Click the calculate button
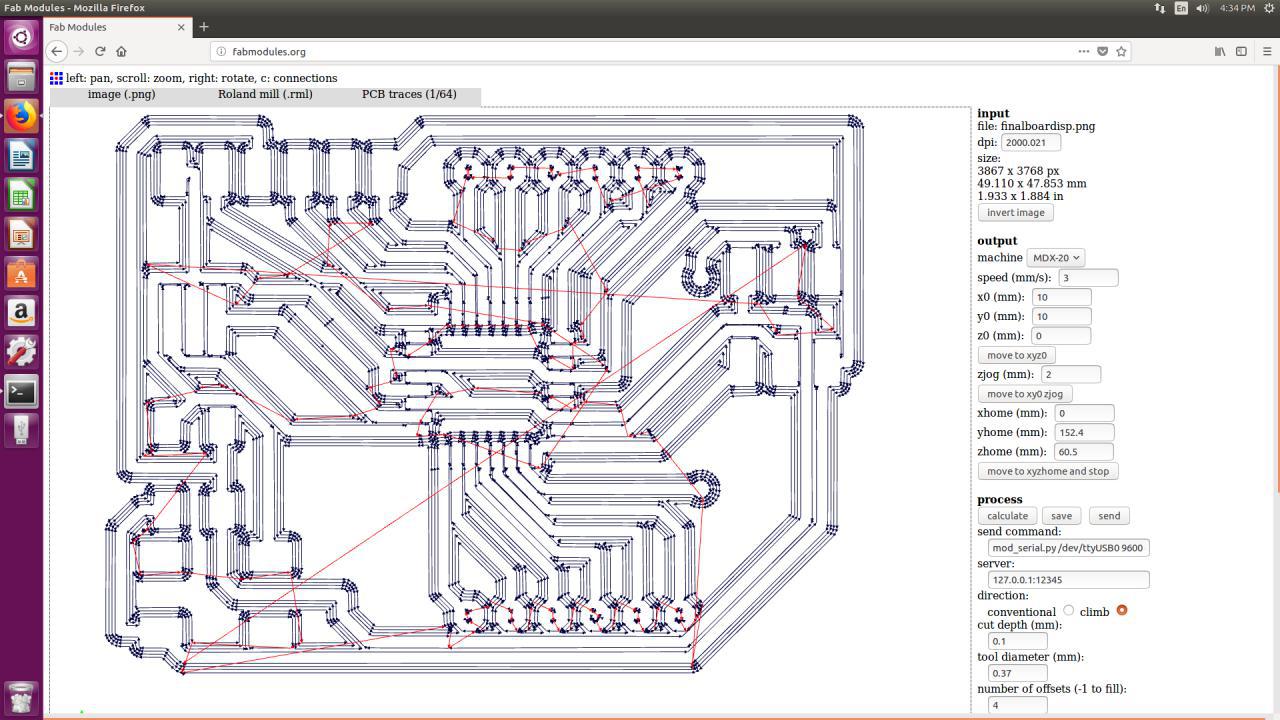The image size is (1280, 720). tap(1007, 516)
